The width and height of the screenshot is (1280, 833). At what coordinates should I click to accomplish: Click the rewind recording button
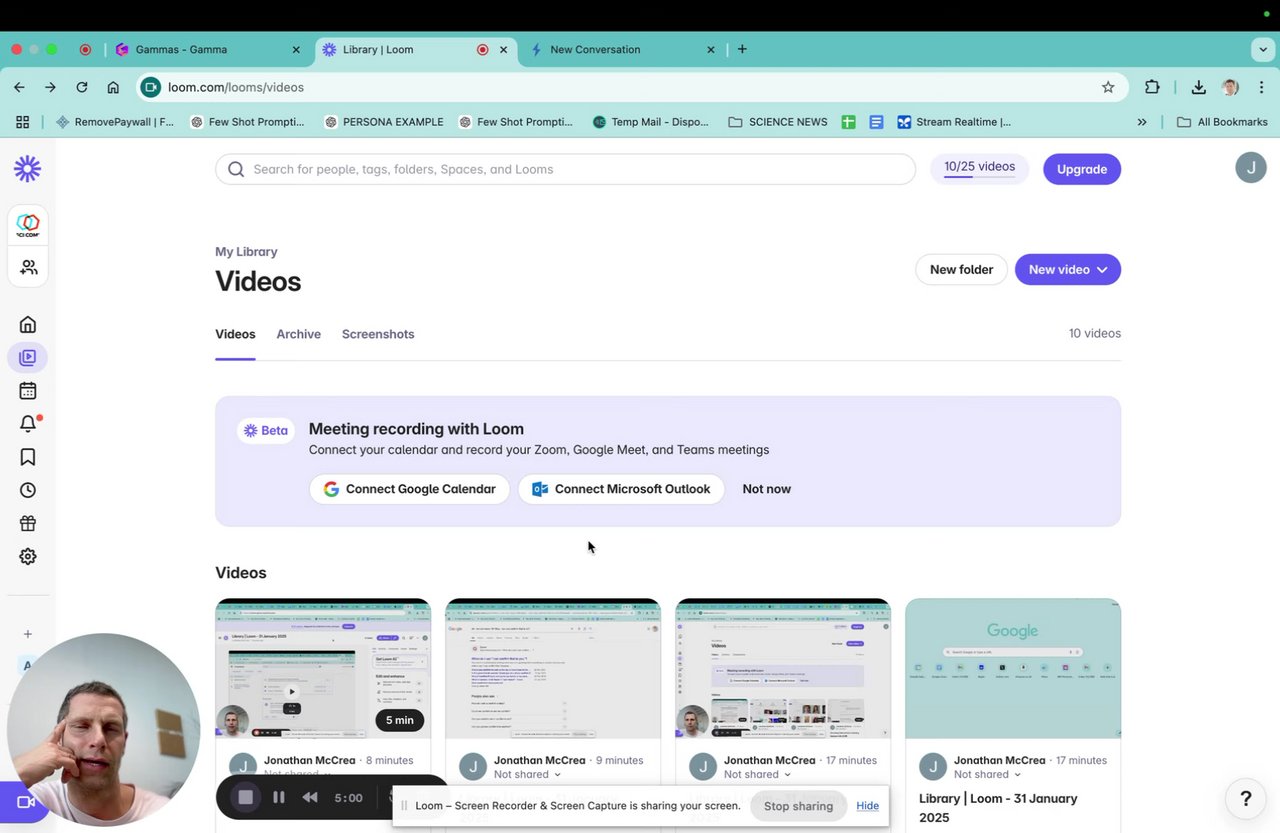tap(310, 797)
